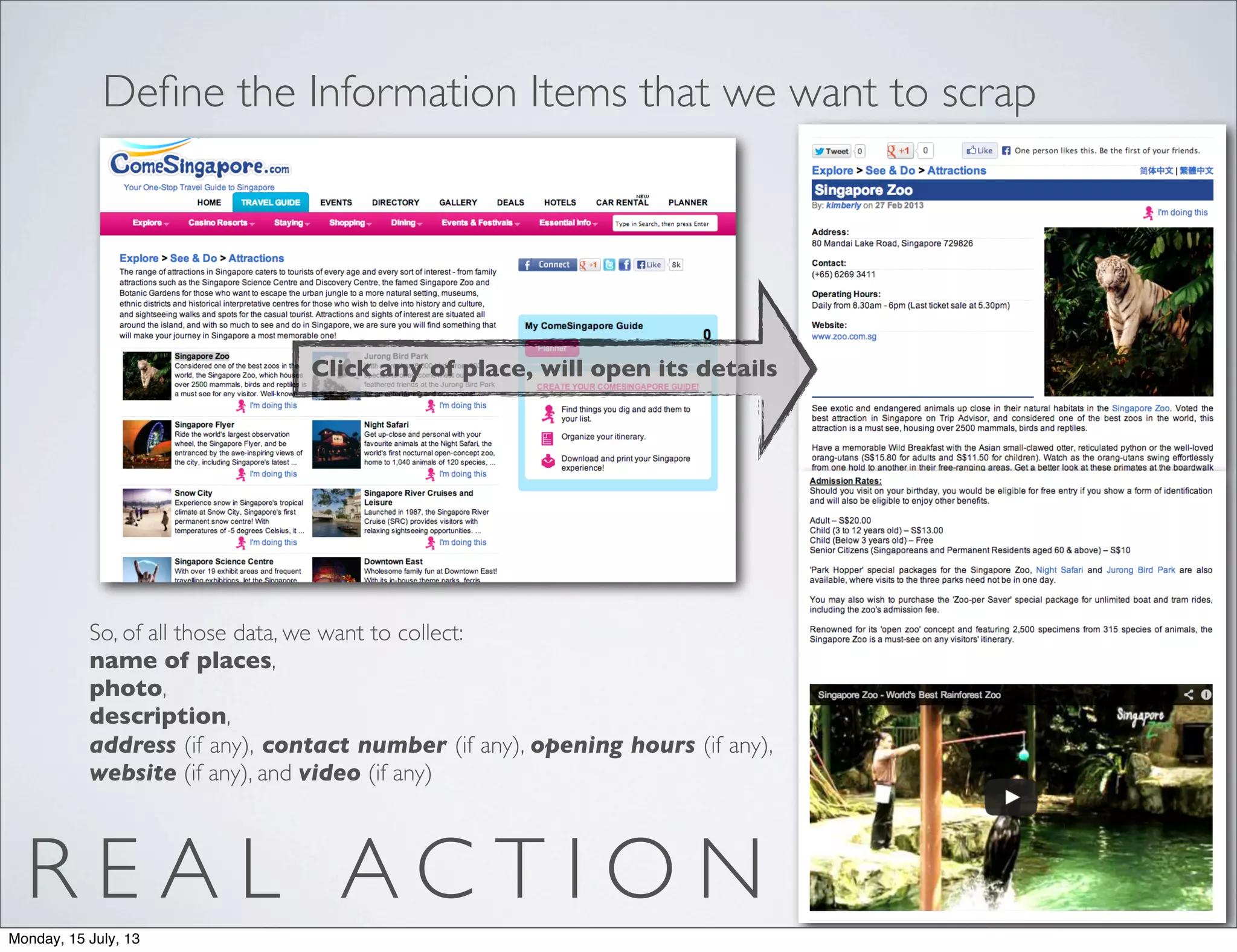Click the video share icon
This screenshot has height=952, width=1237.
click(x=1188, y=695)
